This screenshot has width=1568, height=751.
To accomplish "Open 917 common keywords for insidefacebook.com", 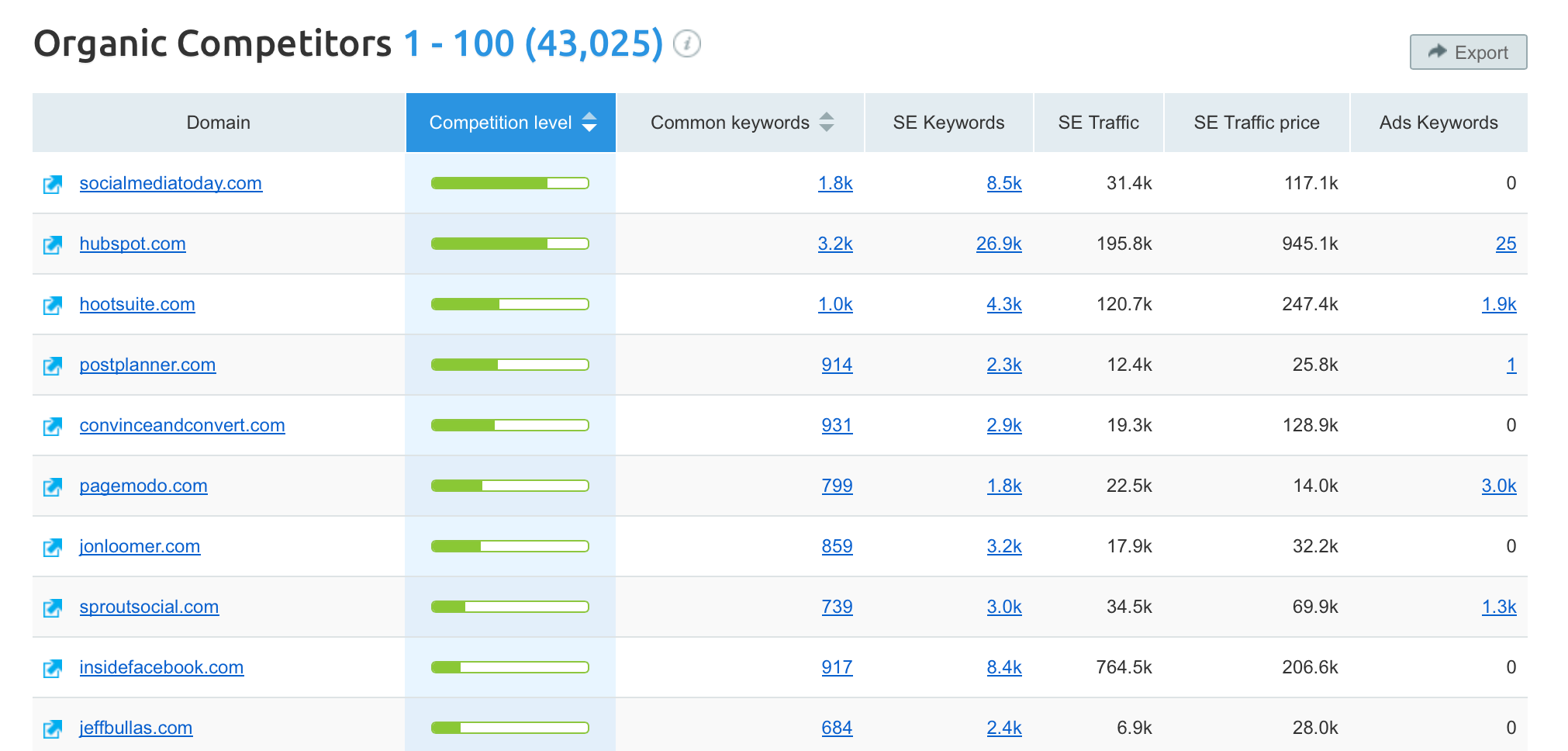I will pos(837,667).
